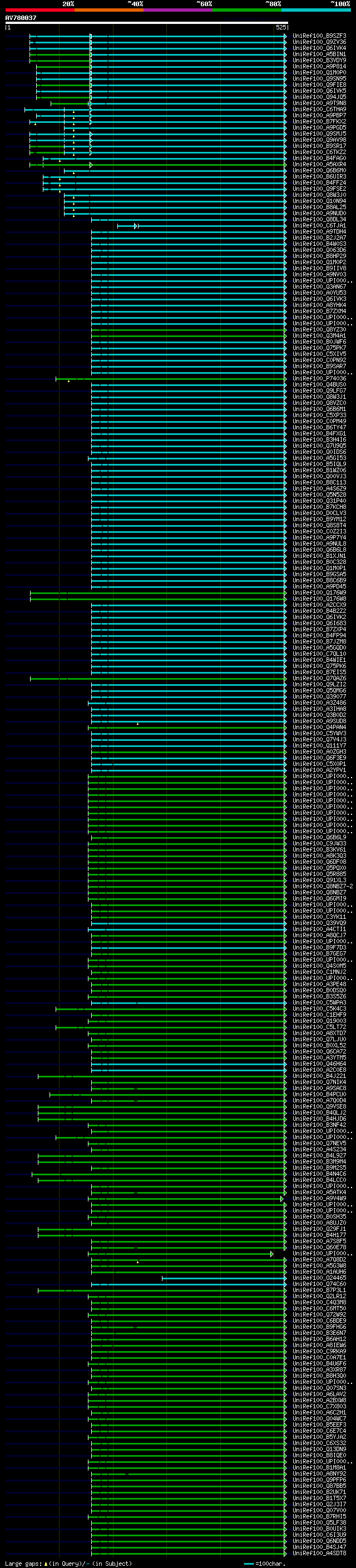
Task: Select hit label UniRef100_Q4PAN4
Action: tap(319, 728)
